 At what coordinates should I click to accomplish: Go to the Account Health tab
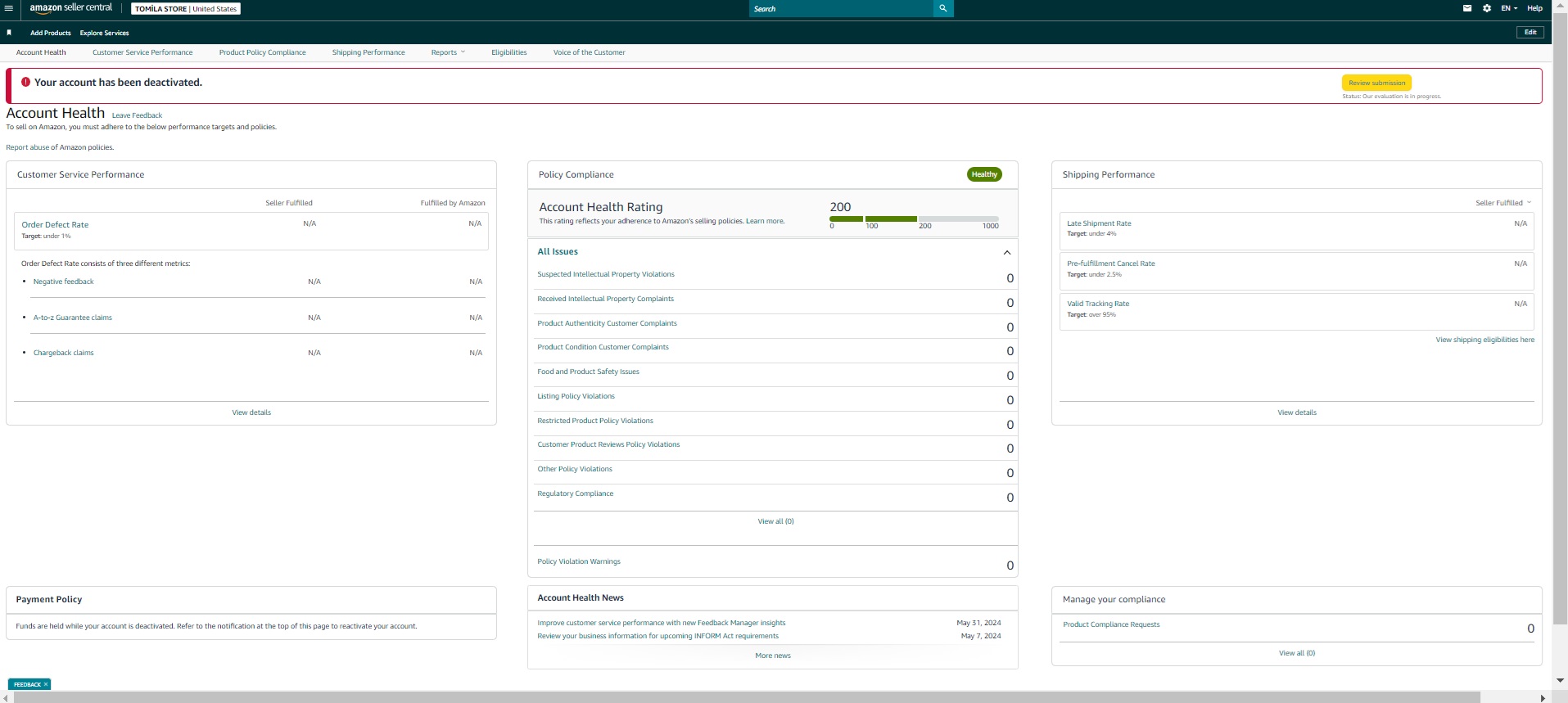click(41, 52)
